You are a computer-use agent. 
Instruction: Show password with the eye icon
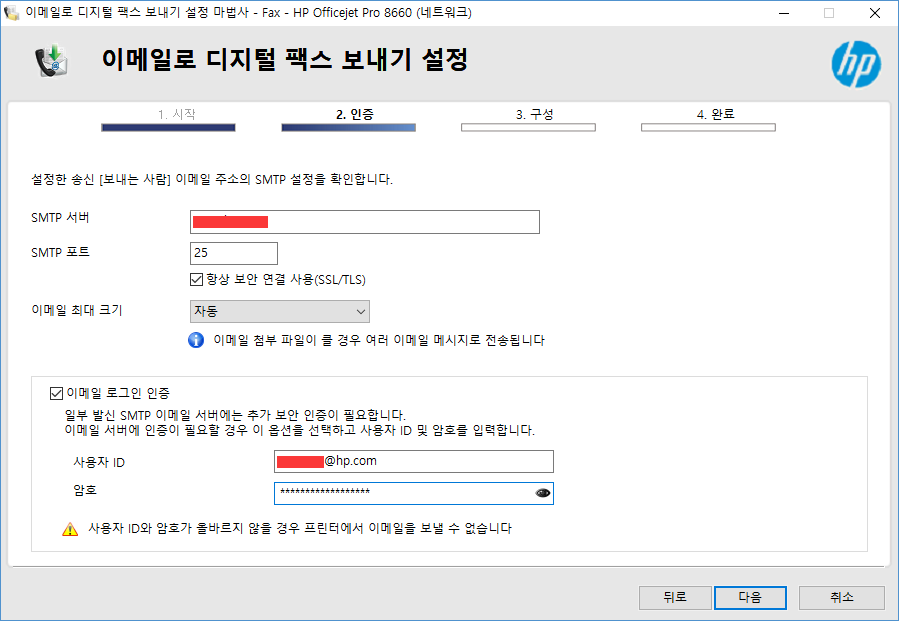542,493
